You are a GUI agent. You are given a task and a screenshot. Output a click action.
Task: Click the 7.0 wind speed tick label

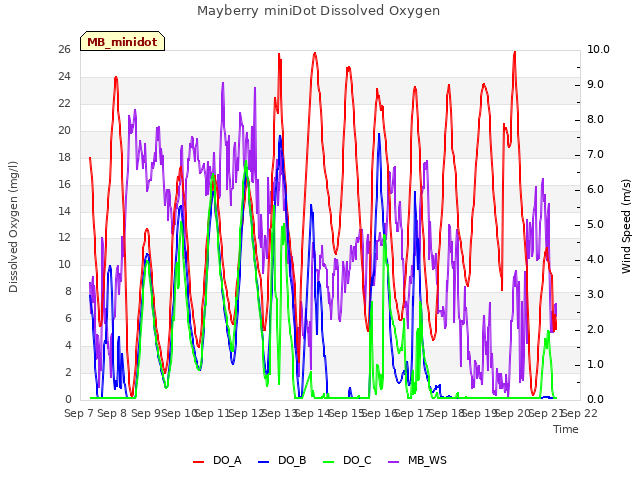(596, 154)
